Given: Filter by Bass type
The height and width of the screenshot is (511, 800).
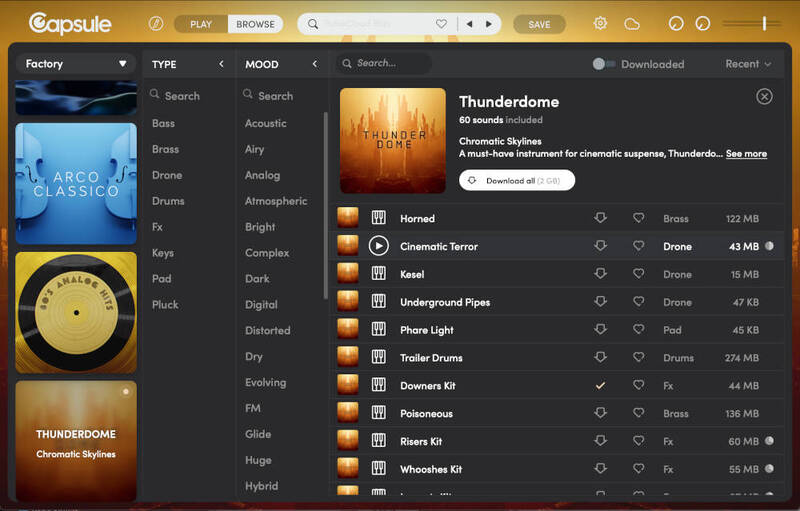Looking at the screenshot, I should click(x=163, y=123).
